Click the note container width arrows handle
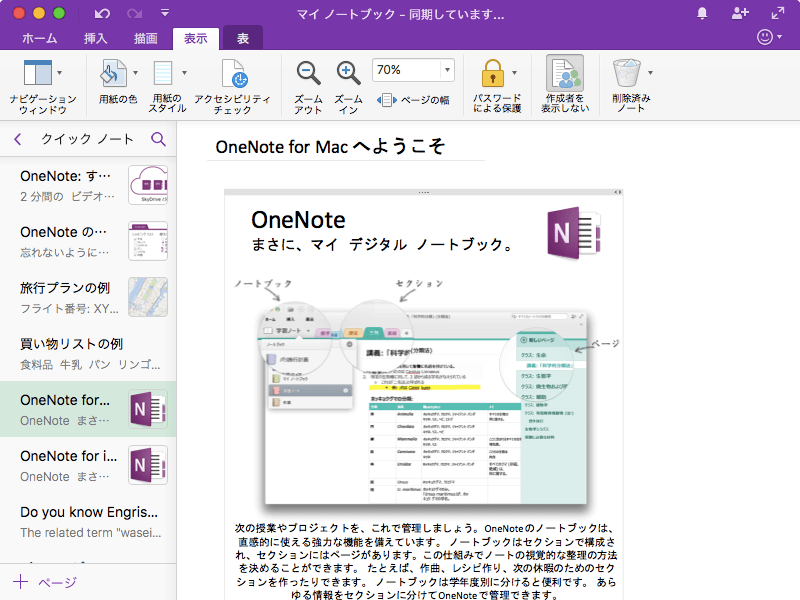This screenshot has height=600, width=800. point(617,192)
